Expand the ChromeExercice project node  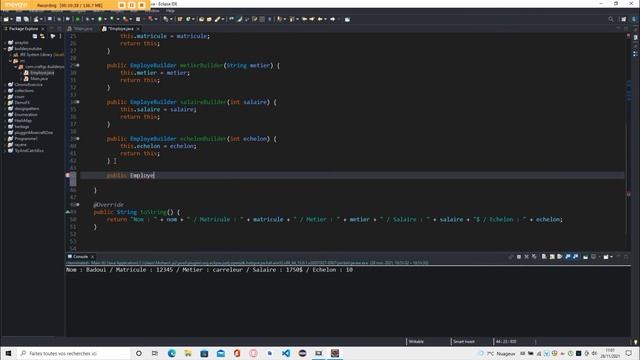coord(5,84)
